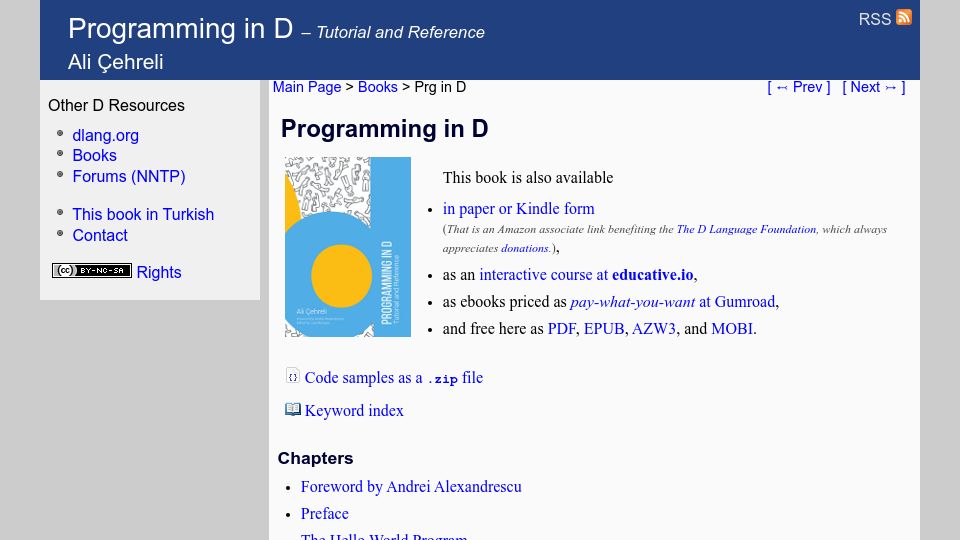Open The D Language Foundation link

point(746,229)
